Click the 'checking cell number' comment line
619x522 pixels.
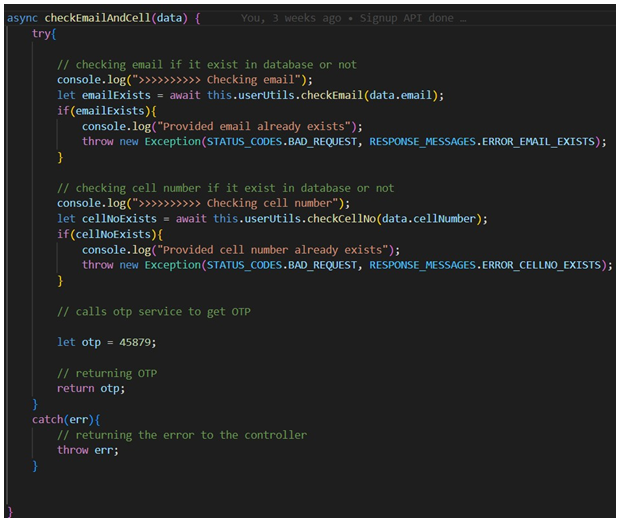pos(225,188)
